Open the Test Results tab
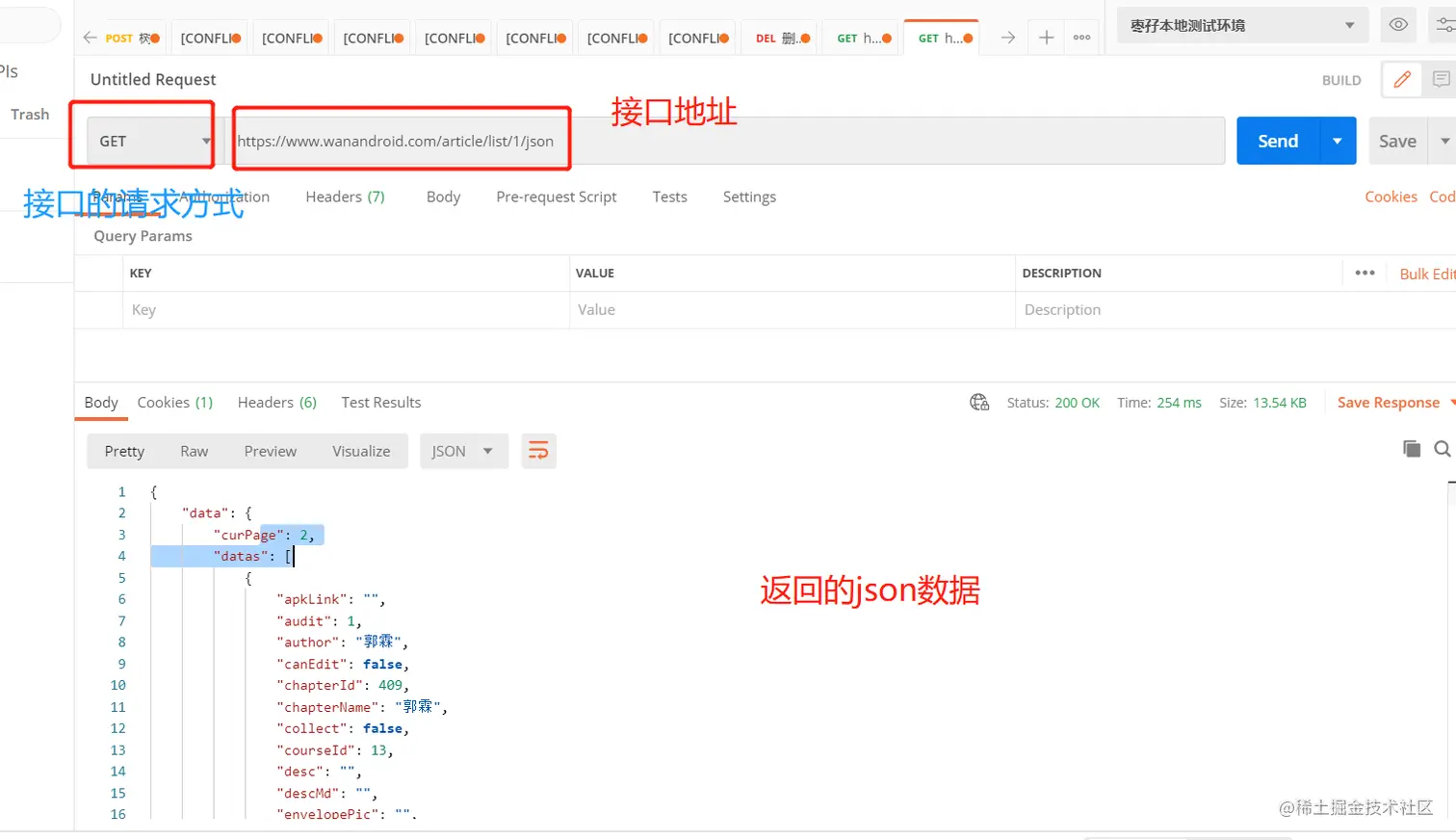This screenshot has width=1456, height=840. (380, 403)
